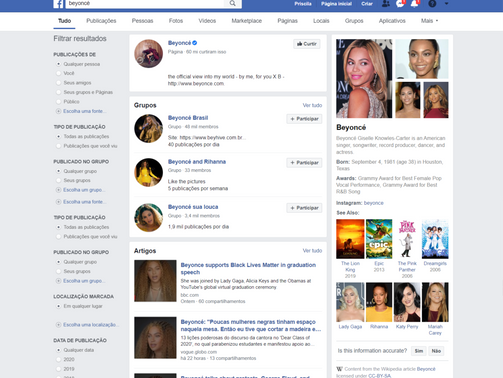The height and width of the screenshot is (378, 503).
Task: Open the notifications bell icon
Action: coord(414,4)
